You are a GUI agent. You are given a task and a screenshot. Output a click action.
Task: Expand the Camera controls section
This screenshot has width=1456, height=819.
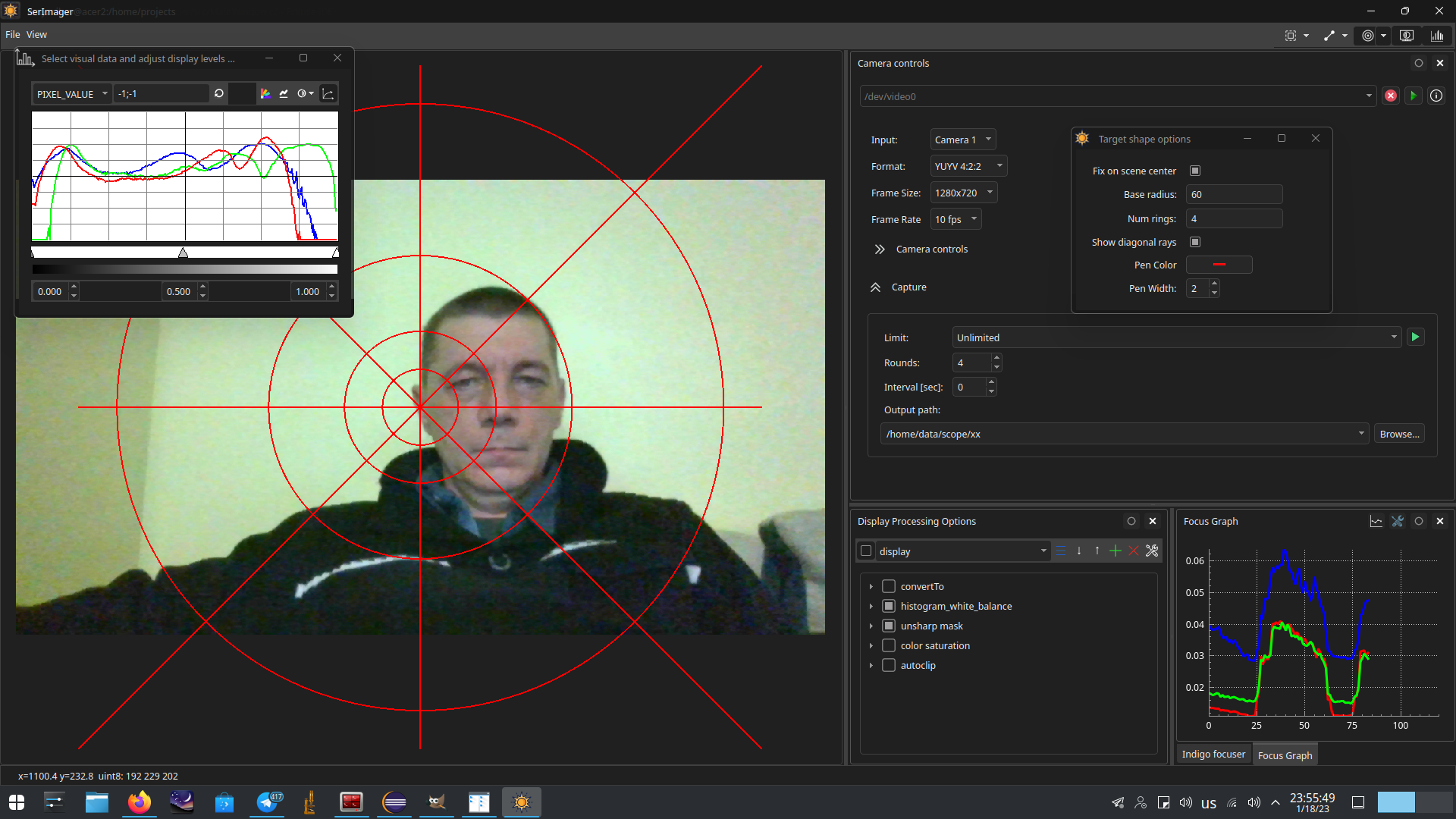click(878, 249)
